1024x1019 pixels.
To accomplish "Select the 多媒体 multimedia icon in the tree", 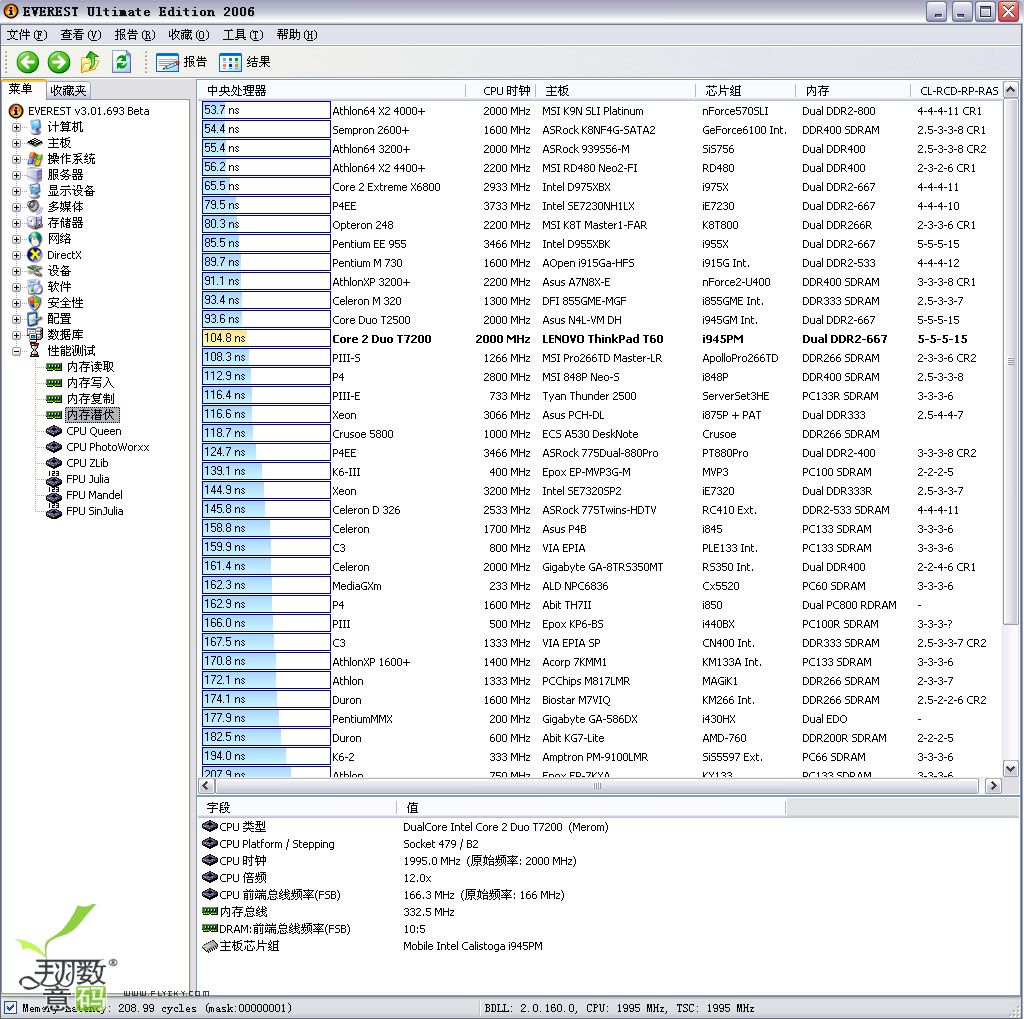I will [x=35, y=206].
